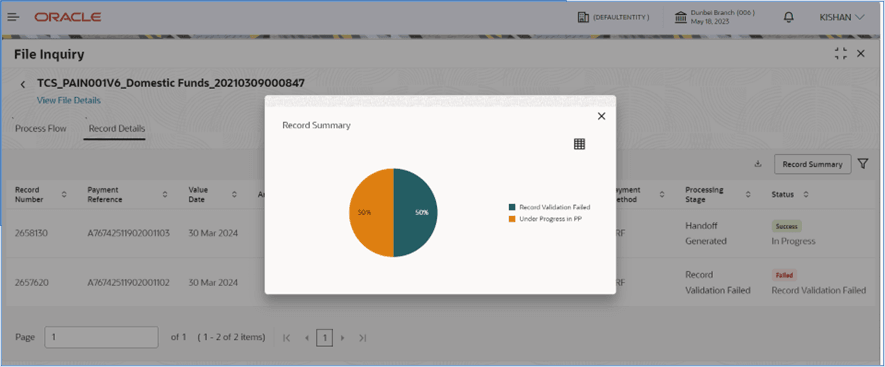Select the Record Details tab

[117, 128]
